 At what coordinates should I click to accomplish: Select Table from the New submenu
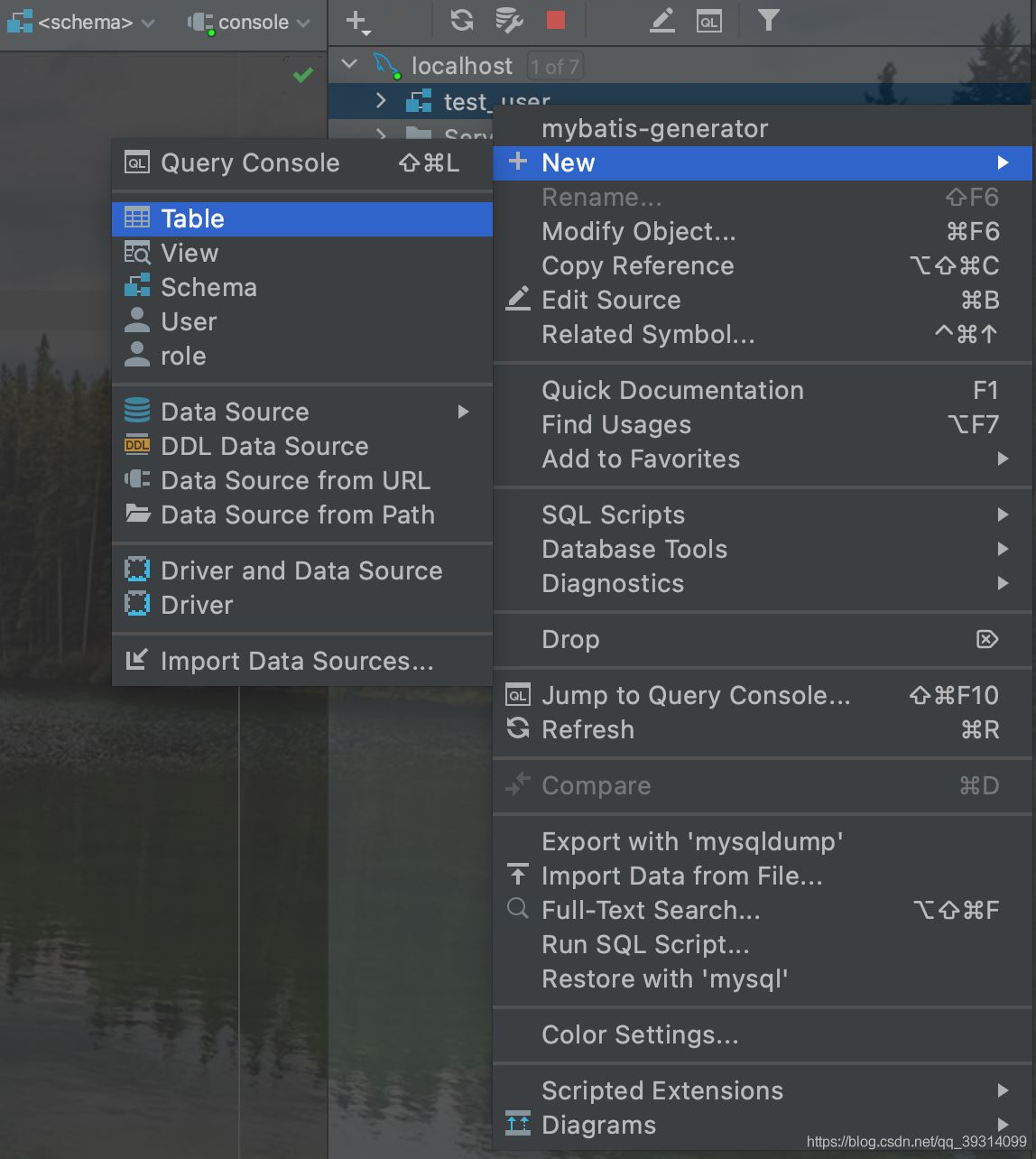tap(192, 218)
